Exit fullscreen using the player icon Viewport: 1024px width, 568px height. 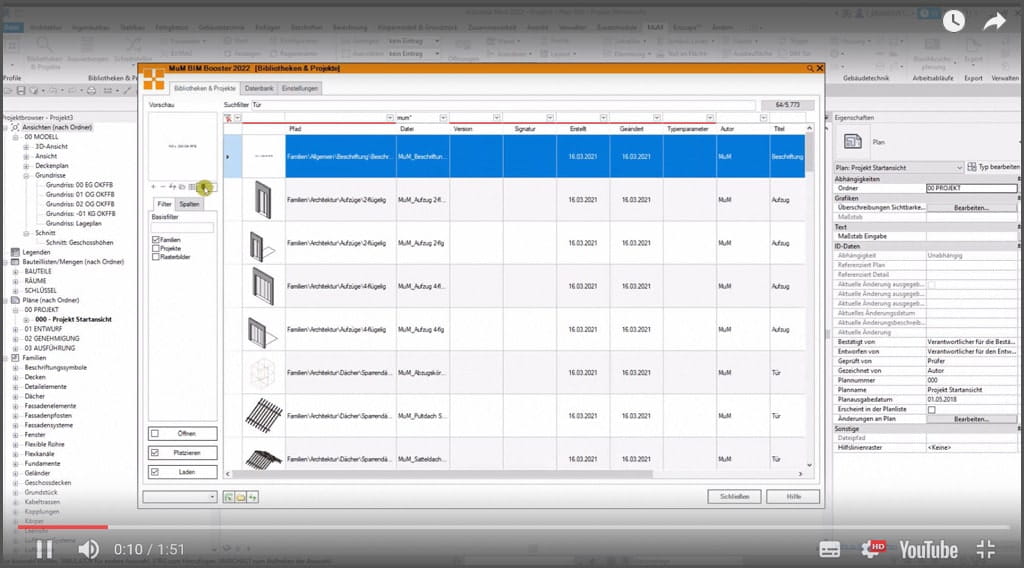[986, 548]
